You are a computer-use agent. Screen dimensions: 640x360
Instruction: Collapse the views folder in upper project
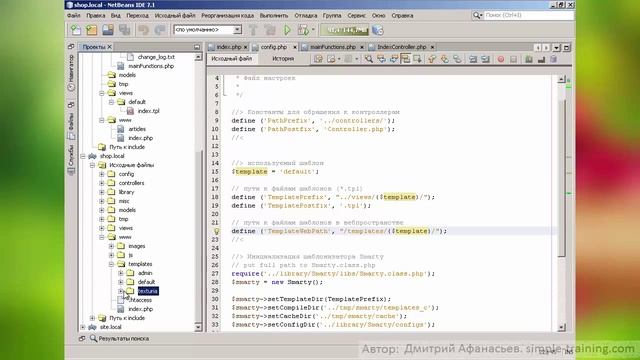(102, 93)
